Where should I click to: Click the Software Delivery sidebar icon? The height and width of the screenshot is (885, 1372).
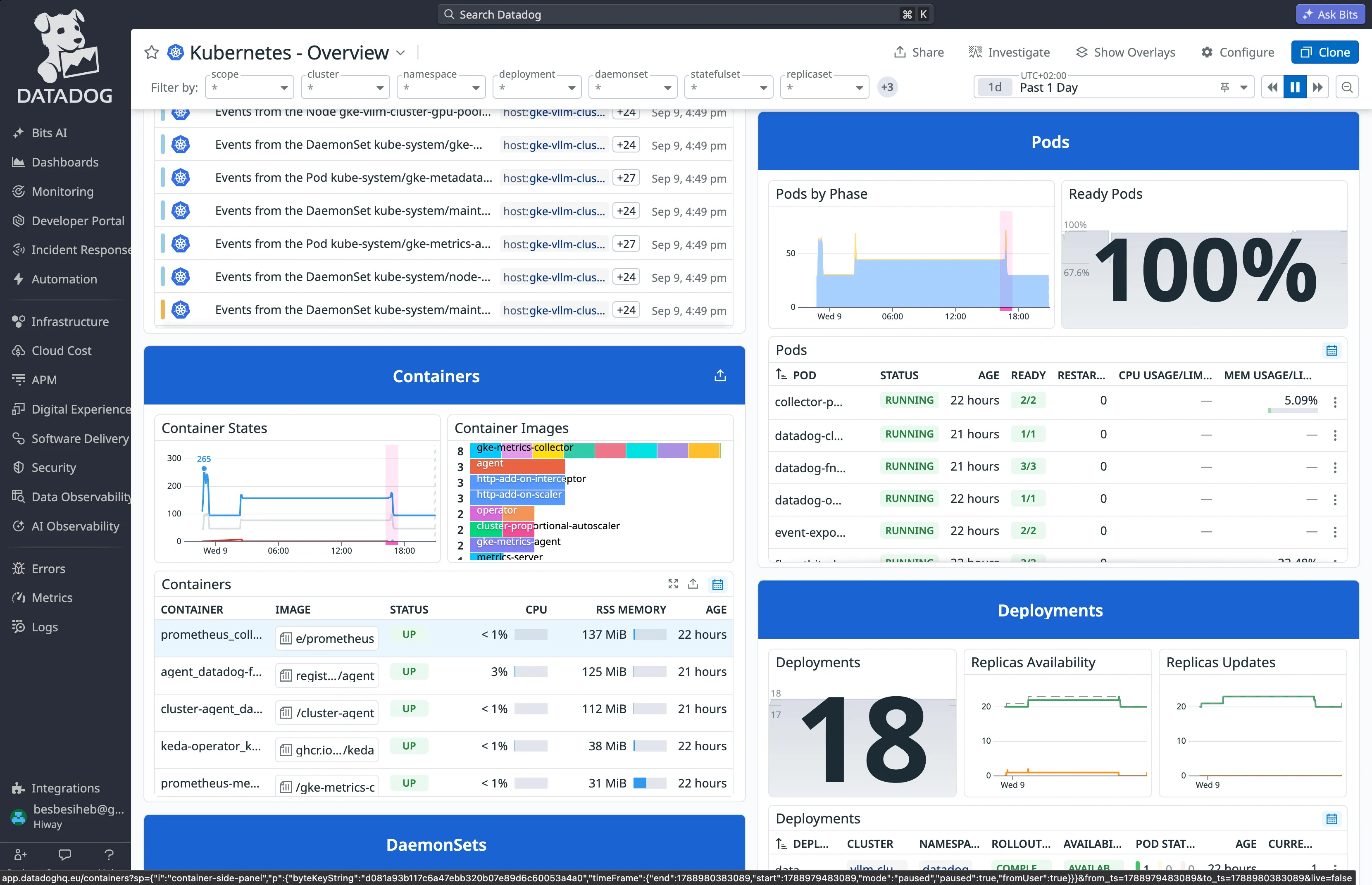19,438
